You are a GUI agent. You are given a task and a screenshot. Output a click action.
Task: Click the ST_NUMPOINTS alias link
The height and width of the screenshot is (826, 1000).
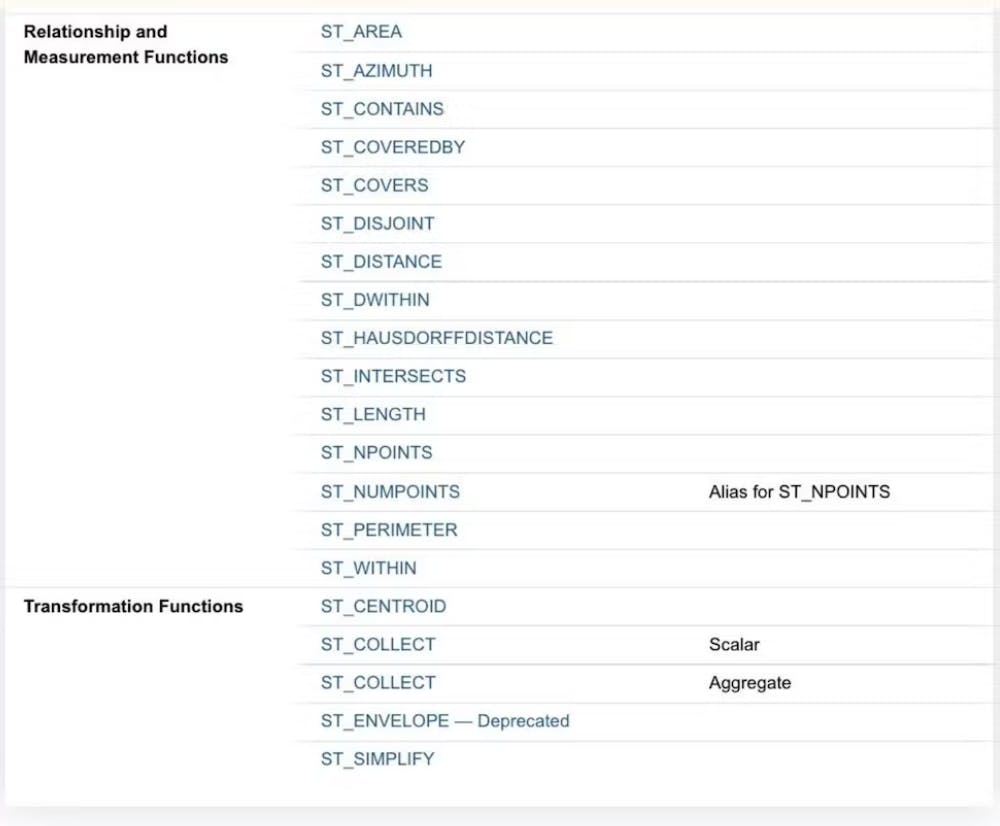tap(390, 491)
